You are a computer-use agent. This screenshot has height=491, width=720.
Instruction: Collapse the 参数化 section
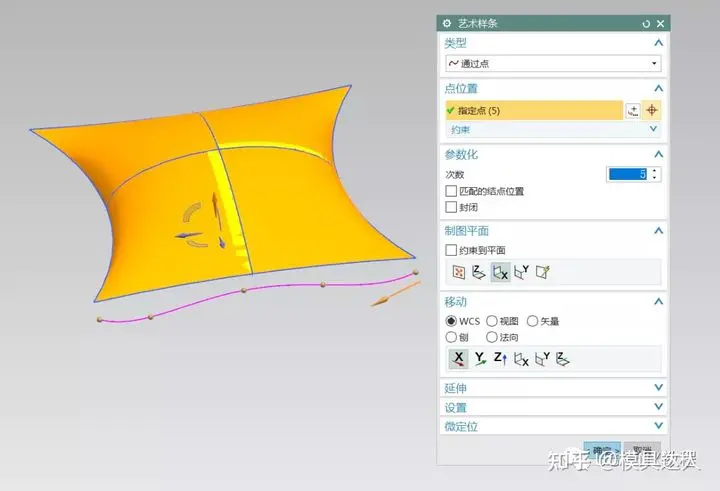(x=658, y=154)
